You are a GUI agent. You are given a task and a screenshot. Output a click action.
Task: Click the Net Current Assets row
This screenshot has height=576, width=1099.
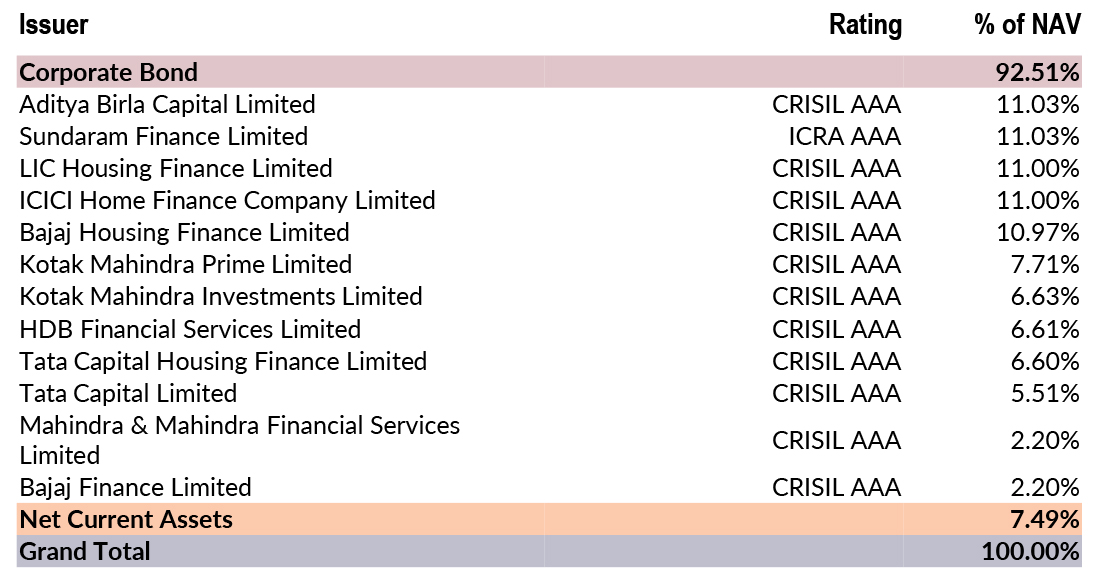(126, 519)
